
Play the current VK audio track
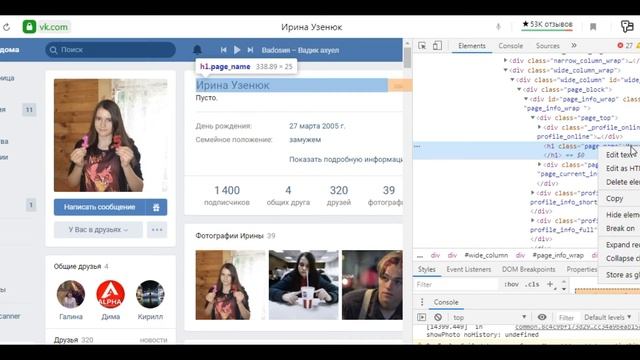tap(237, 50)
